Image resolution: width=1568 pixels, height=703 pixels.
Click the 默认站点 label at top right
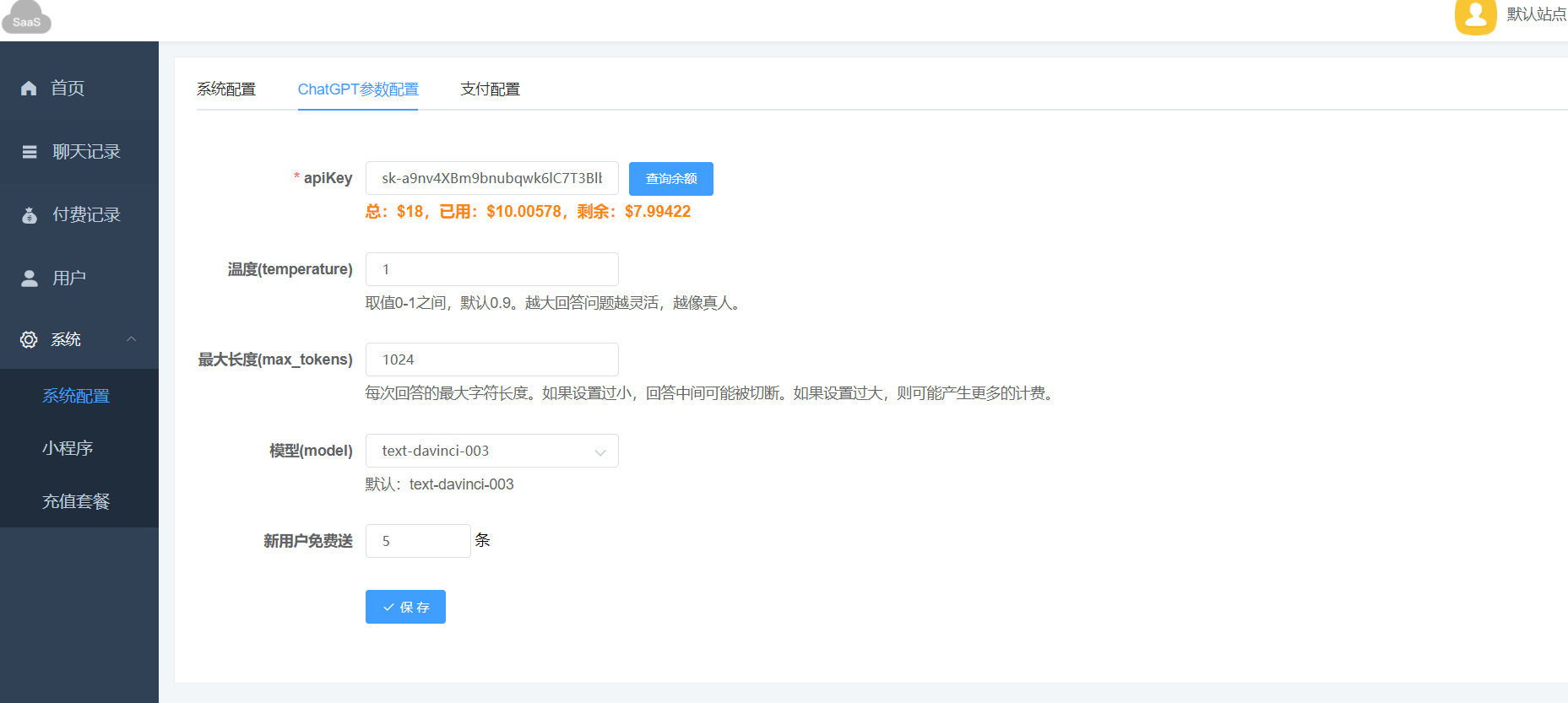(x=1536, y=14)
